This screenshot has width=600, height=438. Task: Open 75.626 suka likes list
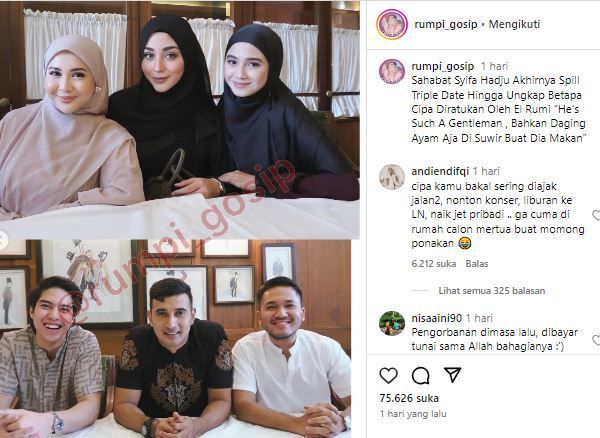pos(409,398)
